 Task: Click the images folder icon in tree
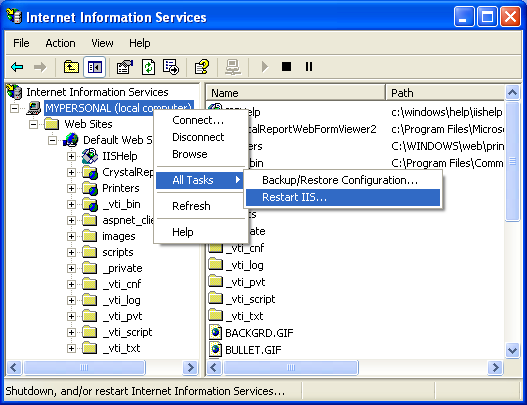coord(90,236)
